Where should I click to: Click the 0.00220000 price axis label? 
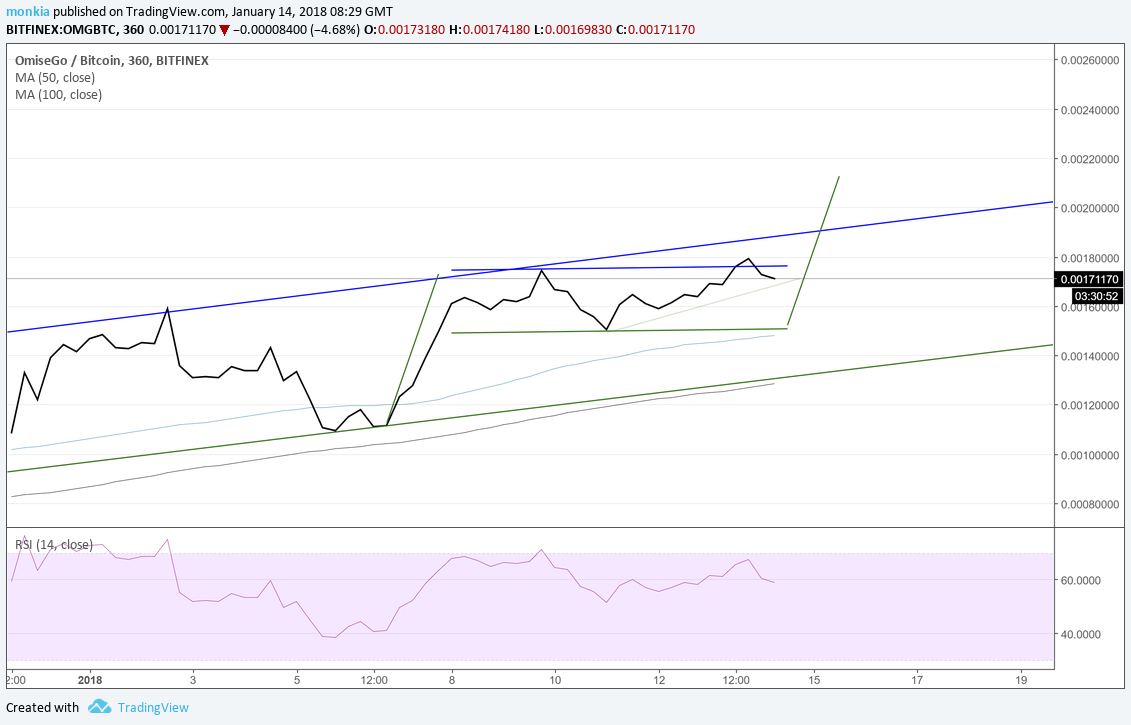1090,159
